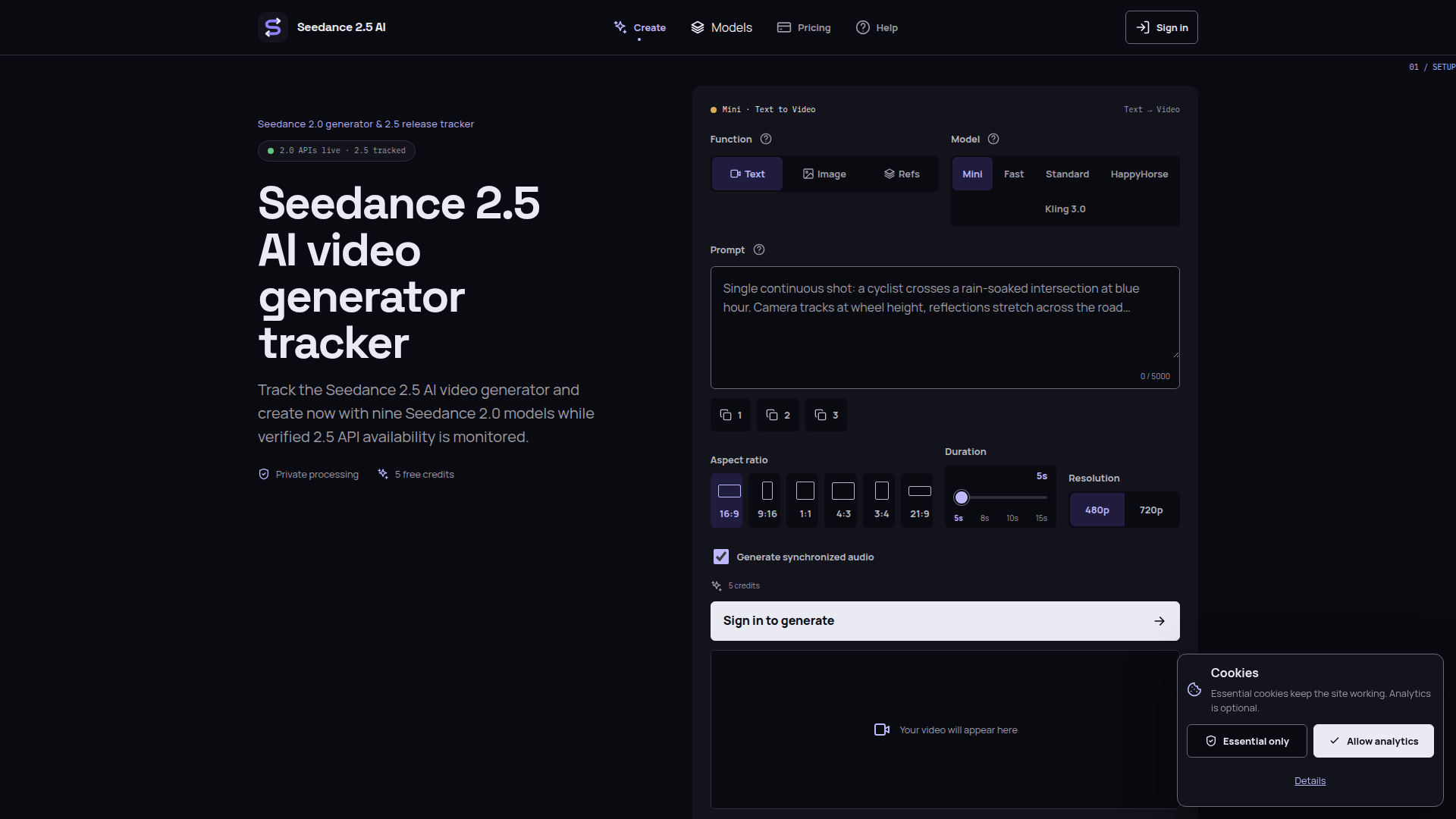Click Essential only cookies button
Screen dimensions: 1456x819
point(1247,741)
